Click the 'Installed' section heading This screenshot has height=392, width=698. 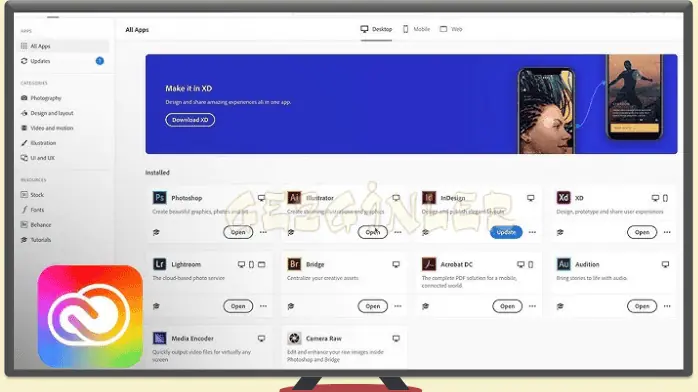[x=158, y=173]
